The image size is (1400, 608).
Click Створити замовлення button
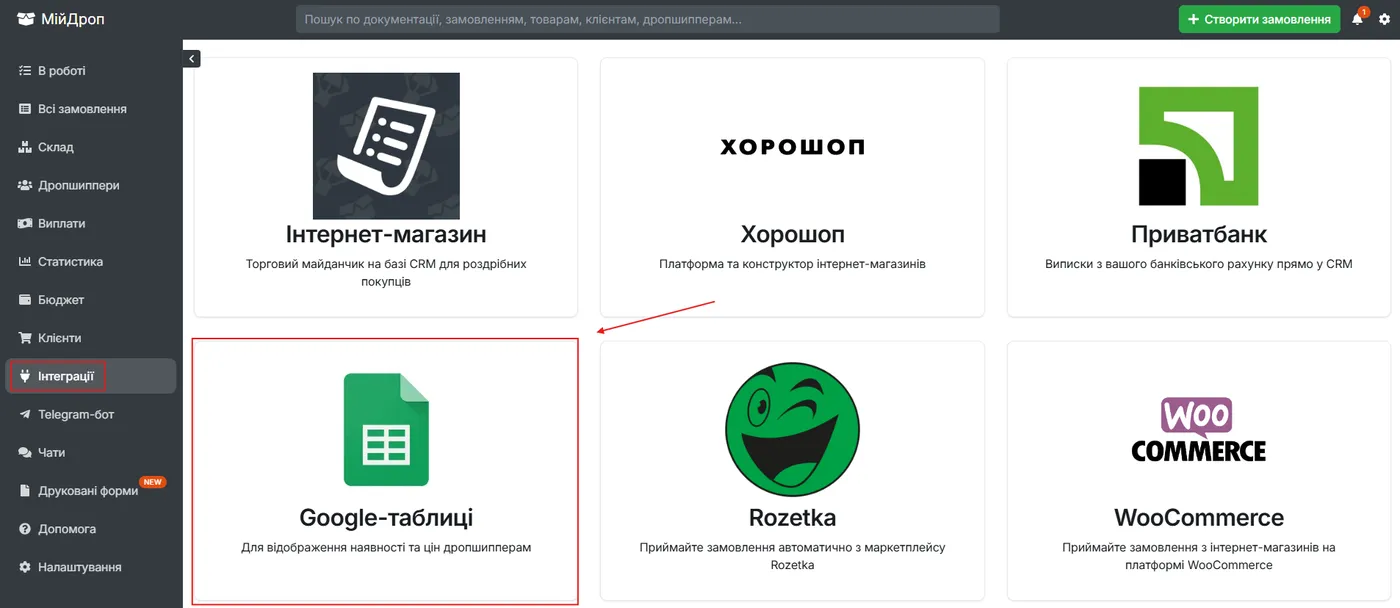1259,19
